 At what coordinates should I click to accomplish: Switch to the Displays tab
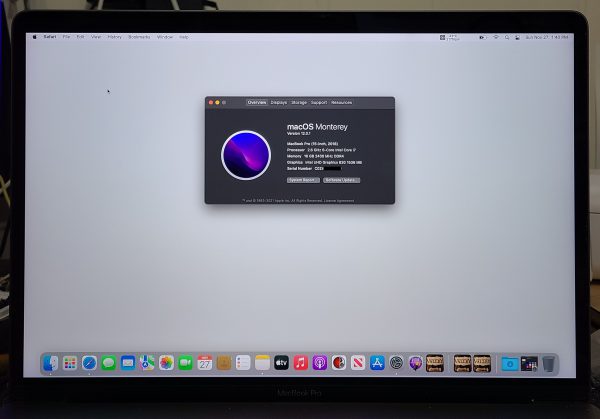(278, 102)
